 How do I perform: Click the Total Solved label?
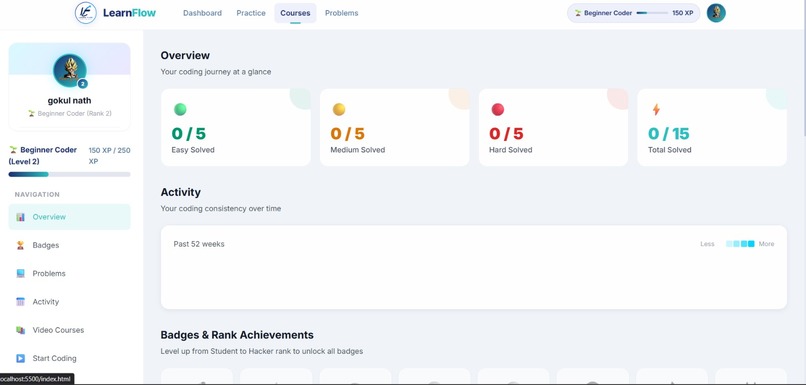click(669, 150)
